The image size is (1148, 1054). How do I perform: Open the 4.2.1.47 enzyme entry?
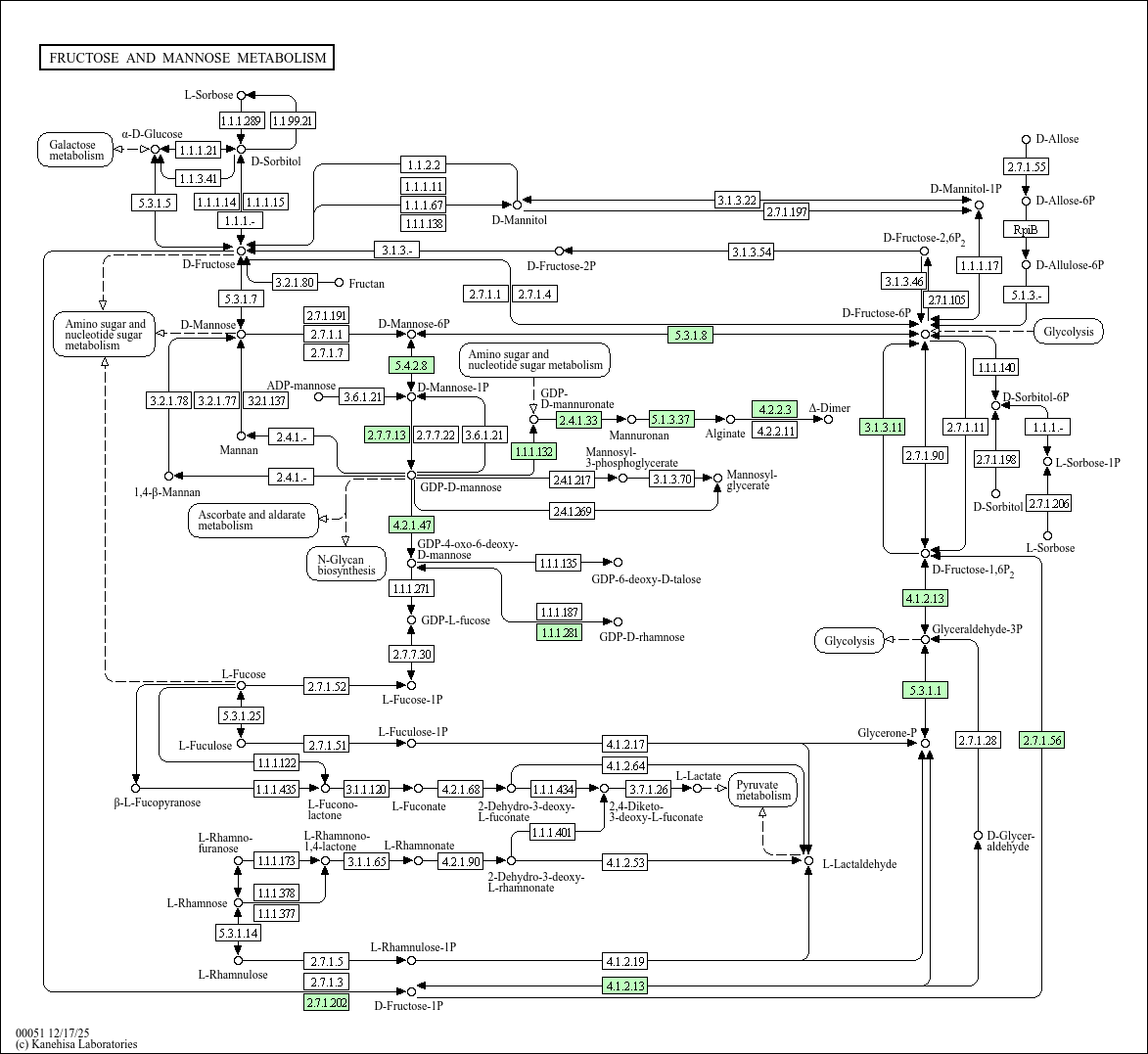click(410, 524)
